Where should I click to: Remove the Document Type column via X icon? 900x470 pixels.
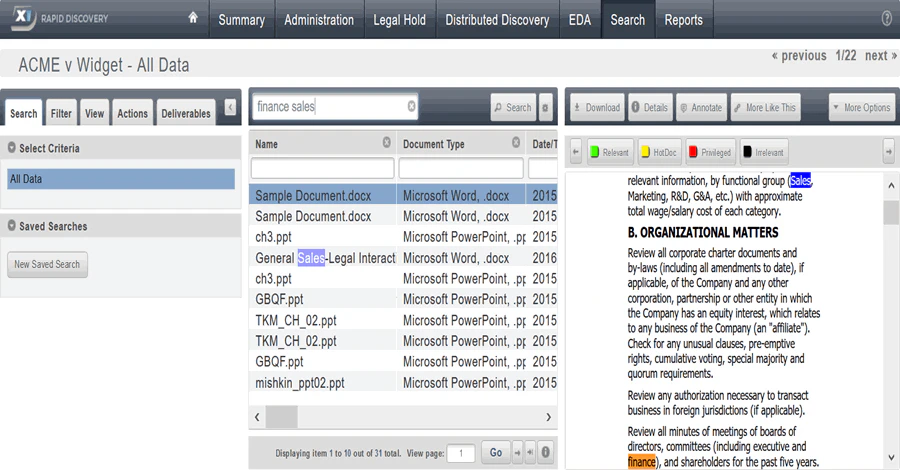[516, 142]
